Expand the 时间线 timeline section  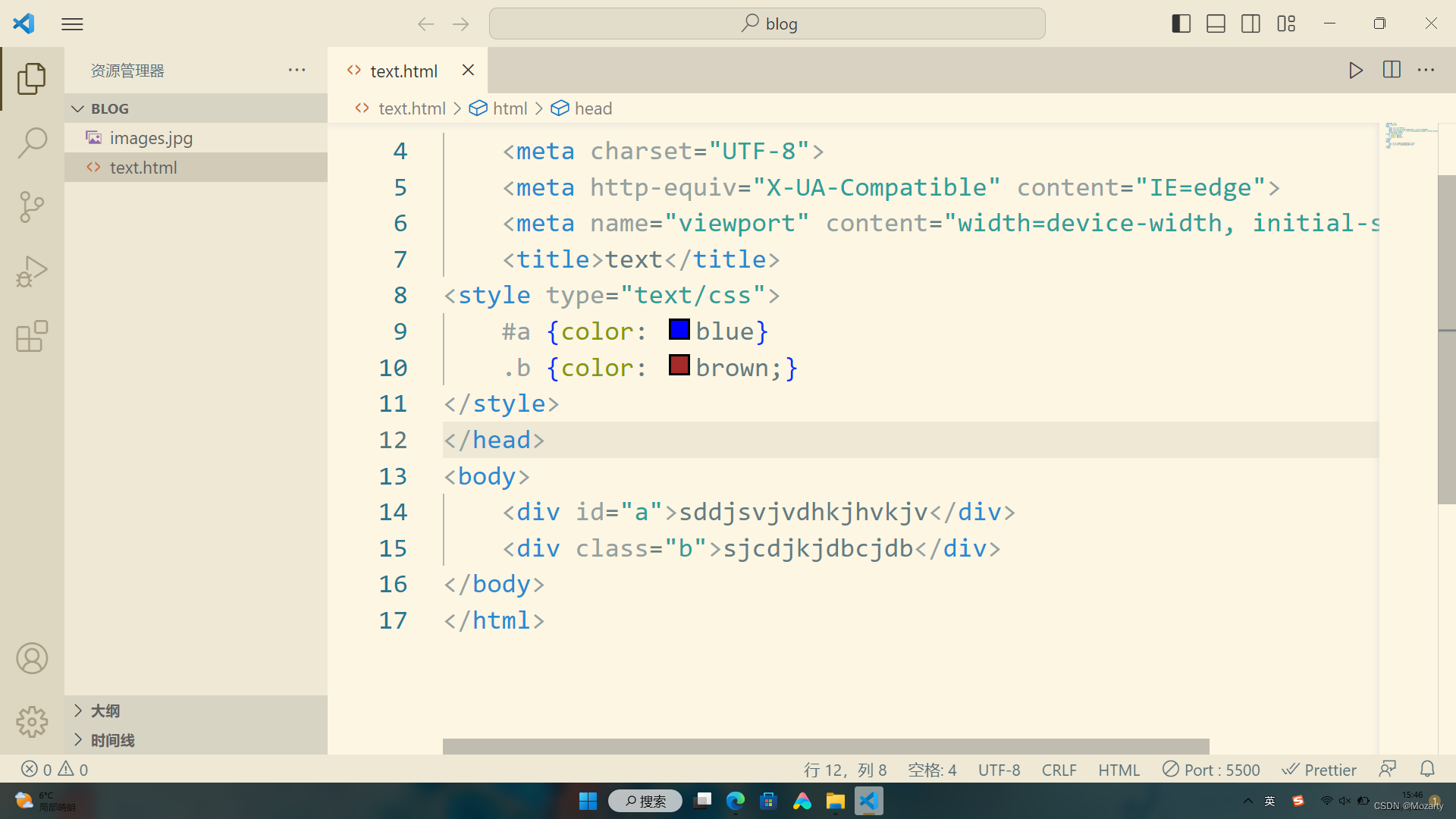point(196,740)
